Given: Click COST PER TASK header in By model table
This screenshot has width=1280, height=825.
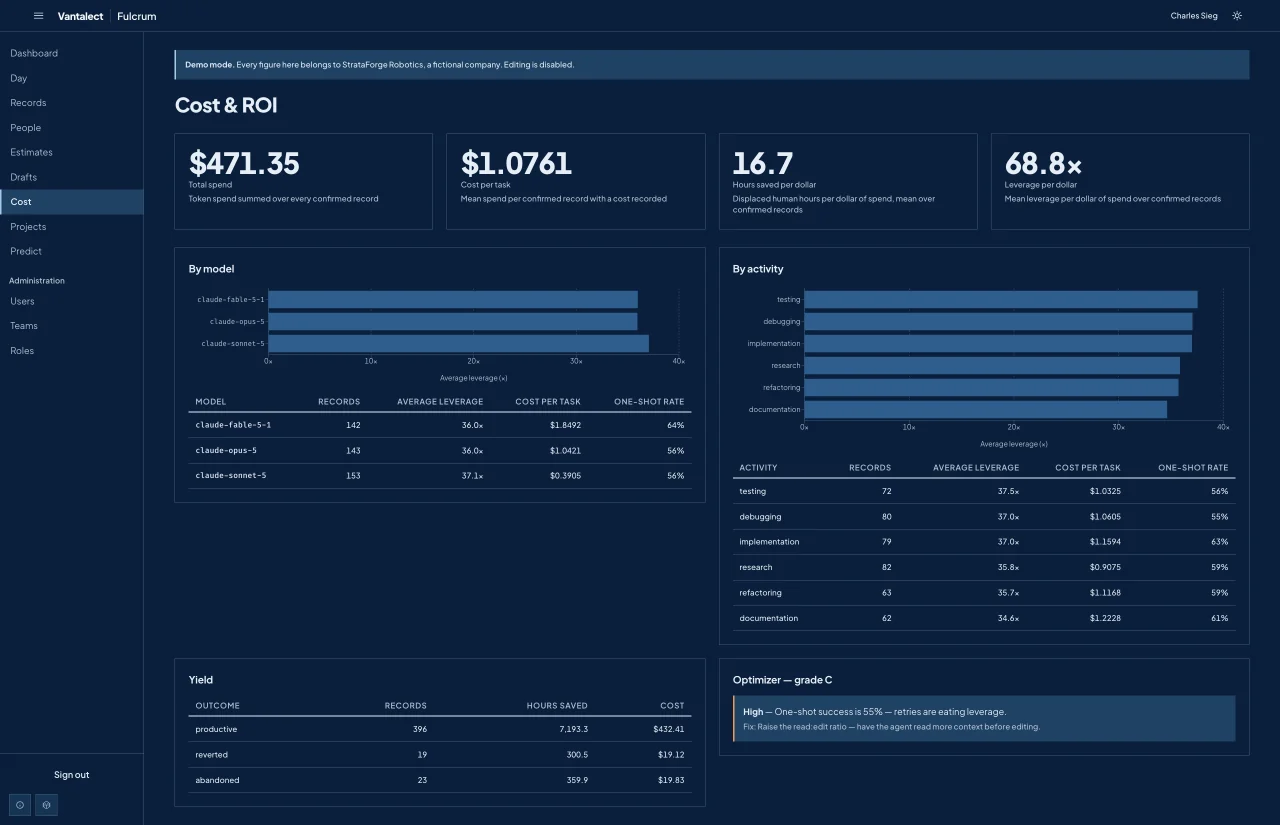Looking at the screenshot, I should (548, 402).
